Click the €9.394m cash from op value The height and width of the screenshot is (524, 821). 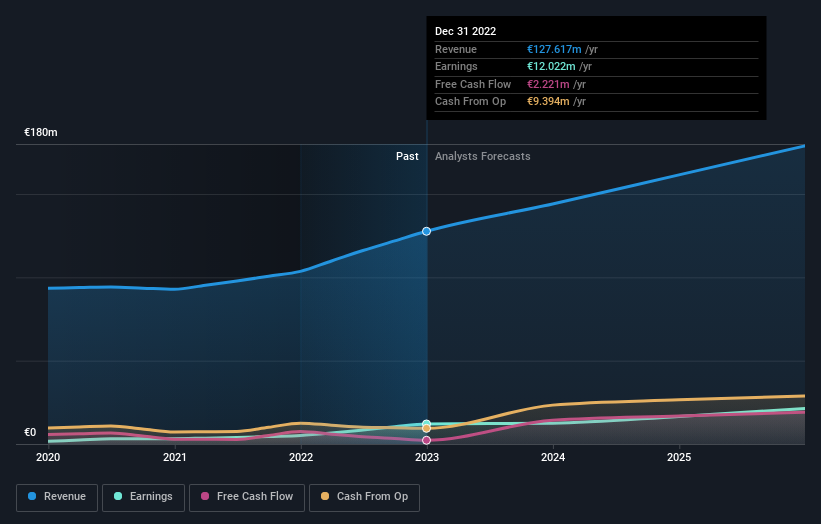click(548, 102)
